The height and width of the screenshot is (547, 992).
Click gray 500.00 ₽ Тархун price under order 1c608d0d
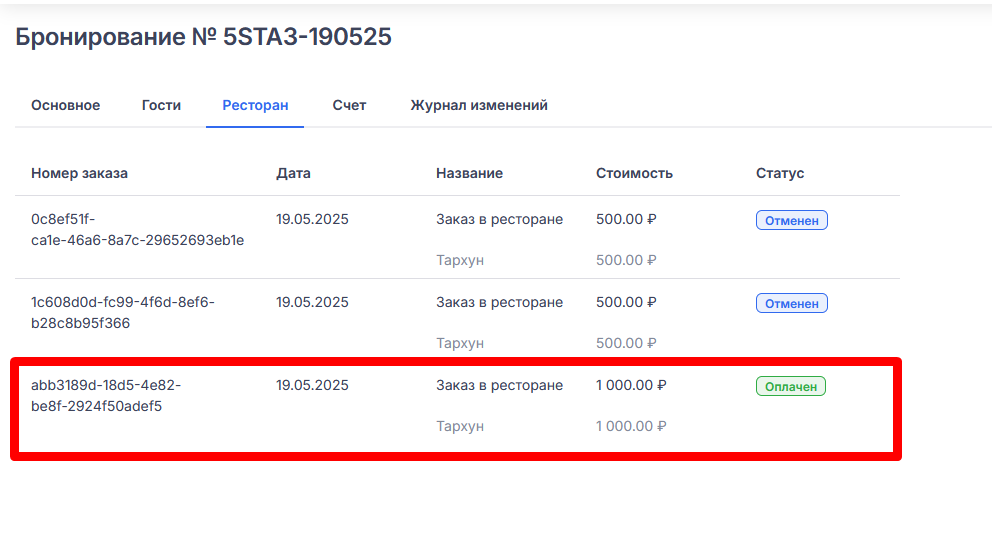point(626,343)
